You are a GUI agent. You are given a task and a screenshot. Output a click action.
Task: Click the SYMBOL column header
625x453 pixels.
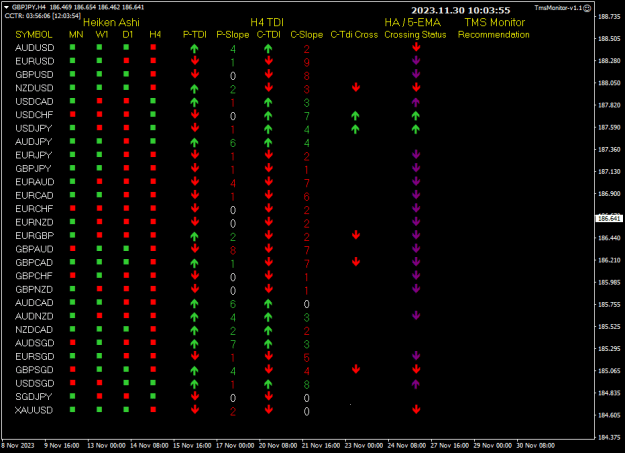pyautogui.click(x=34, y=35)
